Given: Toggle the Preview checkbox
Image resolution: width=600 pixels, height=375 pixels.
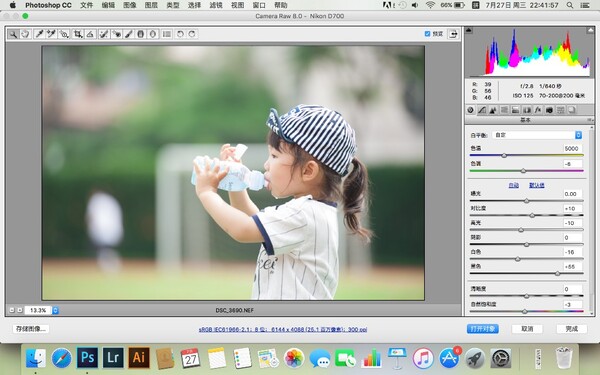Looking at the screenshot, I should (427, 34).
